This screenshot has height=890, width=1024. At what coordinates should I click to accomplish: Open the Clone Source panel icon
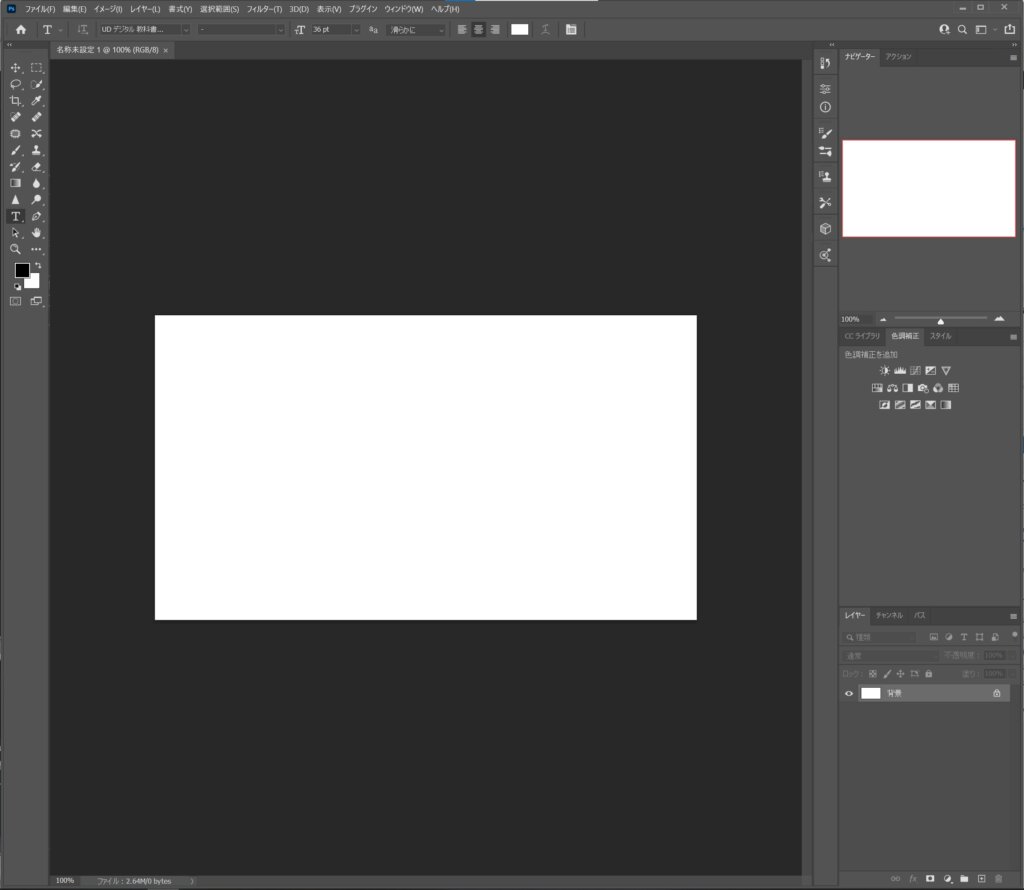click(825, 176)
